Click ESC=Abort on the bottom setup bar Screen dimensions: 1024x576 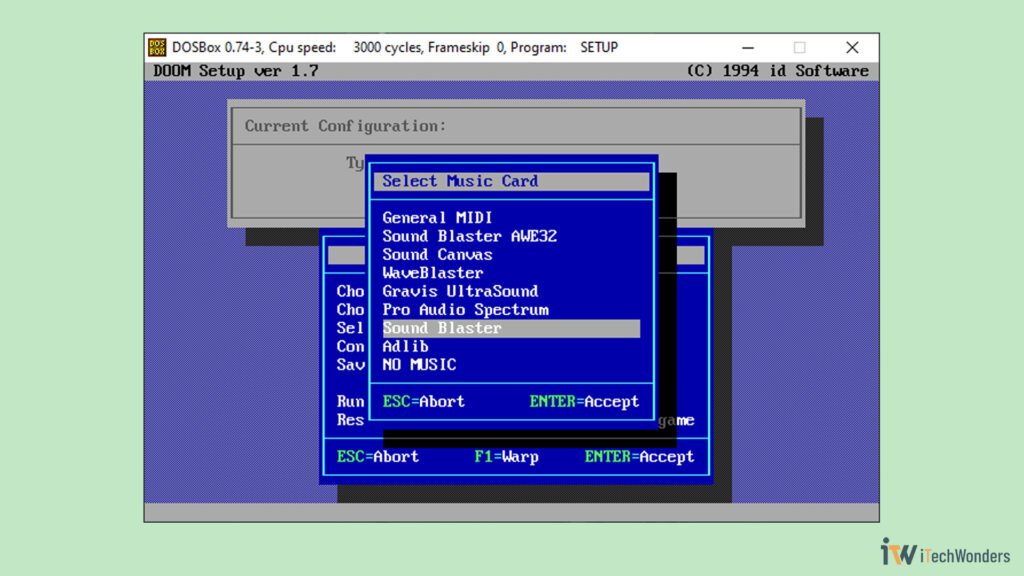(379, 456)
